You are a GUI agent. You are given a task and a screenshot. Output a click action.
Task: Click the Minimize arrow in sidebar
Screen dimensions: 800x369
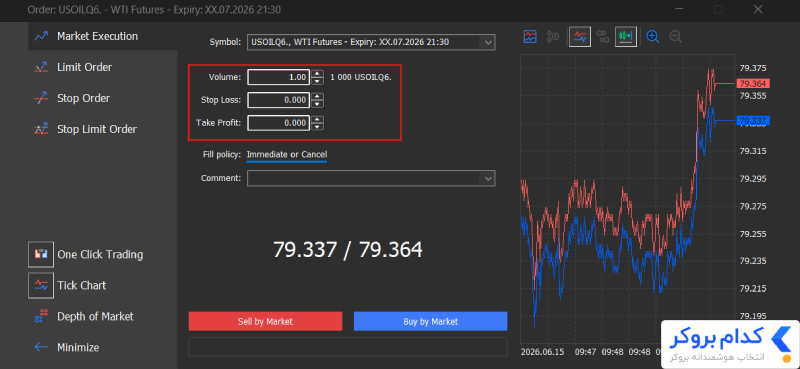[41, 348]
